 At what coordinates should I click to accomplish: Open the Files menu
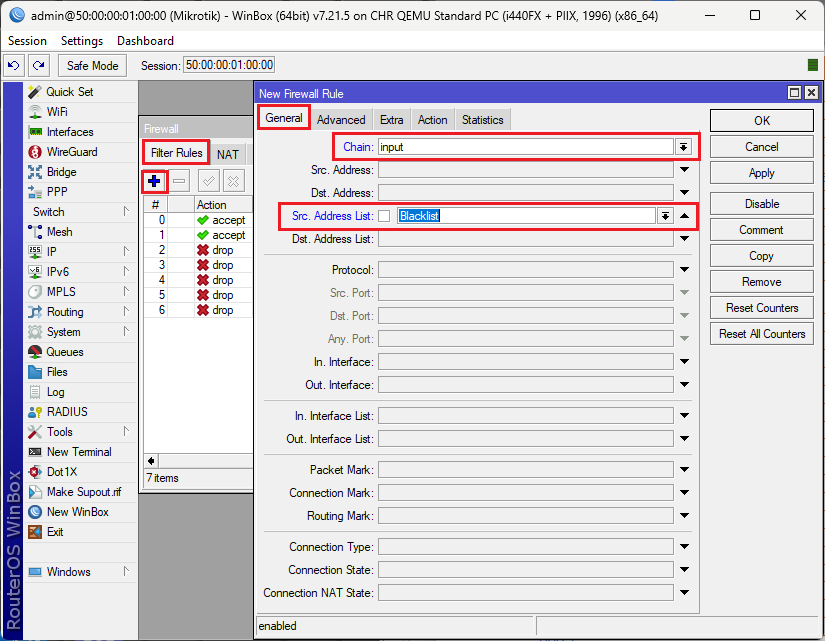pyautogui.click(x=57, y=372)
